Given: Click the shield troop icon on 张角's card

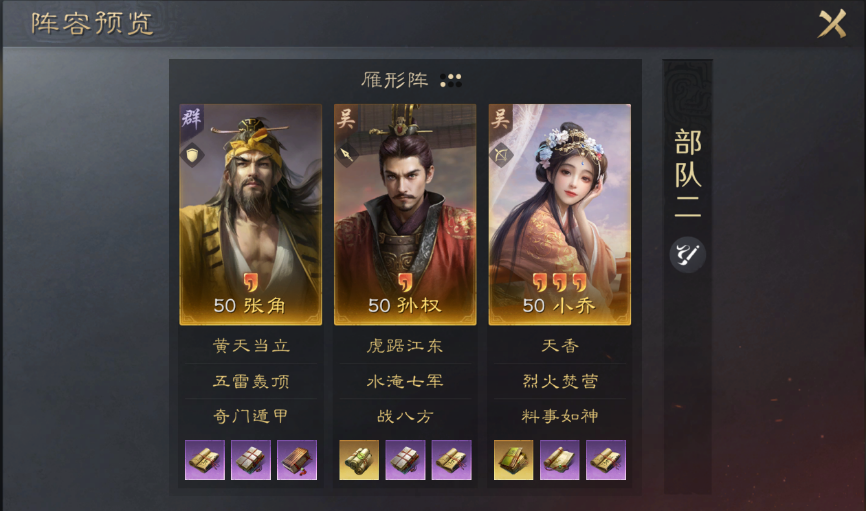Looking at the screenshot, I should 192,155.
